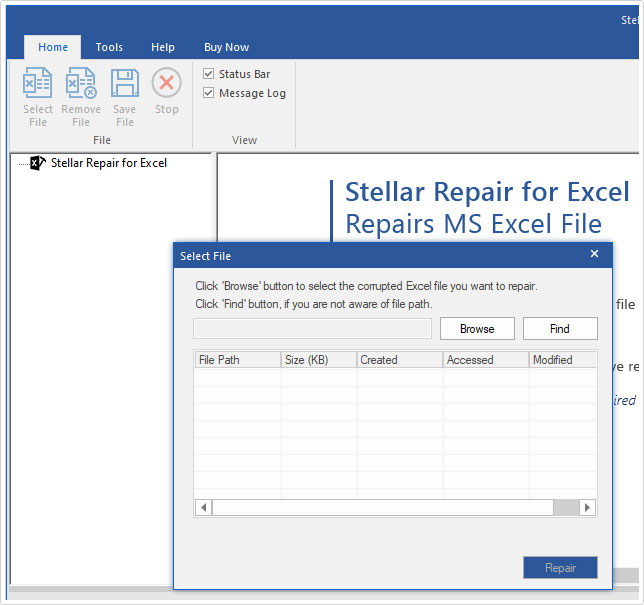
Task: Click the Size (KB) column header
Action: [319, 360]
